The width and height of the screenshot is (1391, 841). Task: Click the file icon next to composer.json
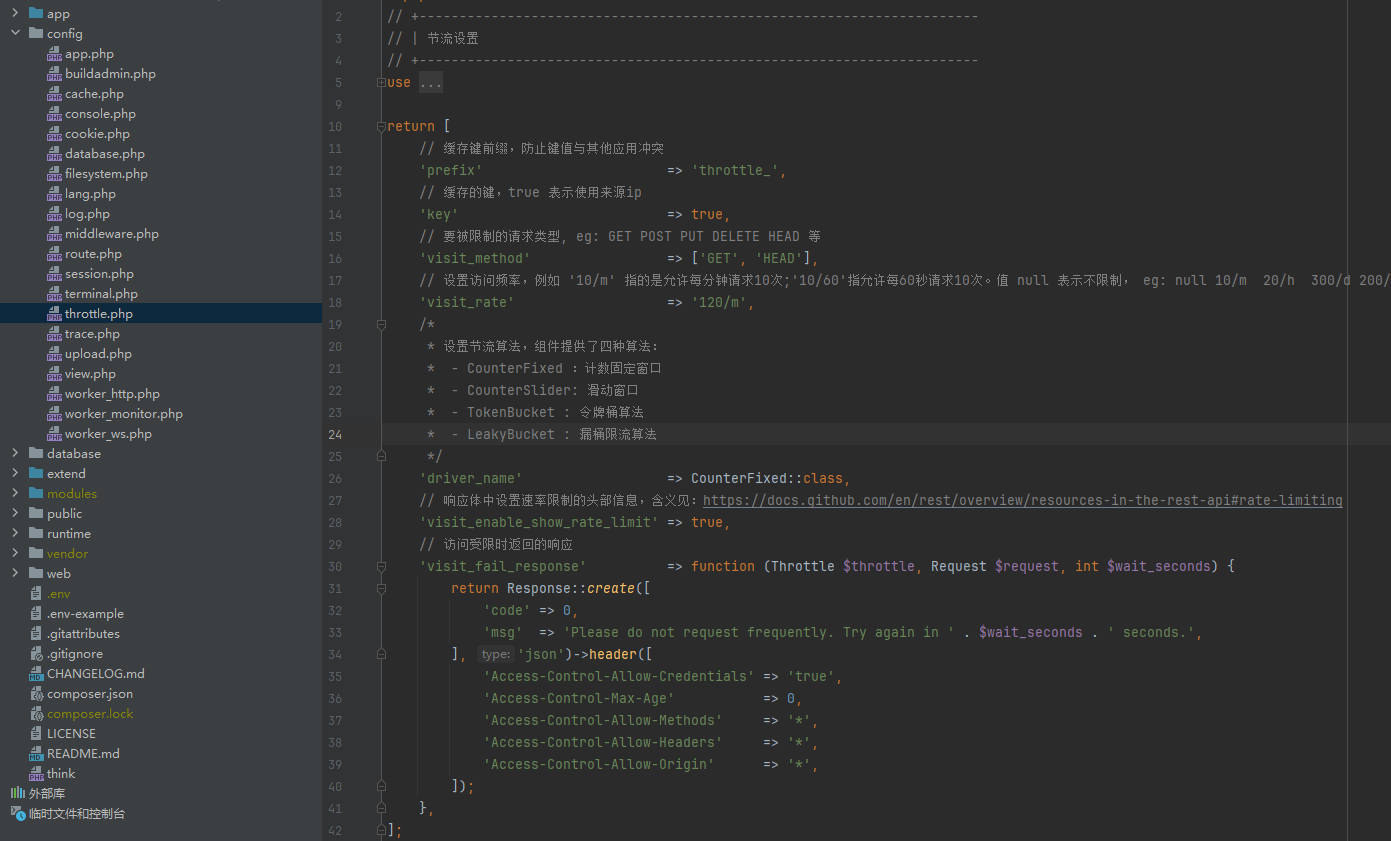(x=36, y=694)
